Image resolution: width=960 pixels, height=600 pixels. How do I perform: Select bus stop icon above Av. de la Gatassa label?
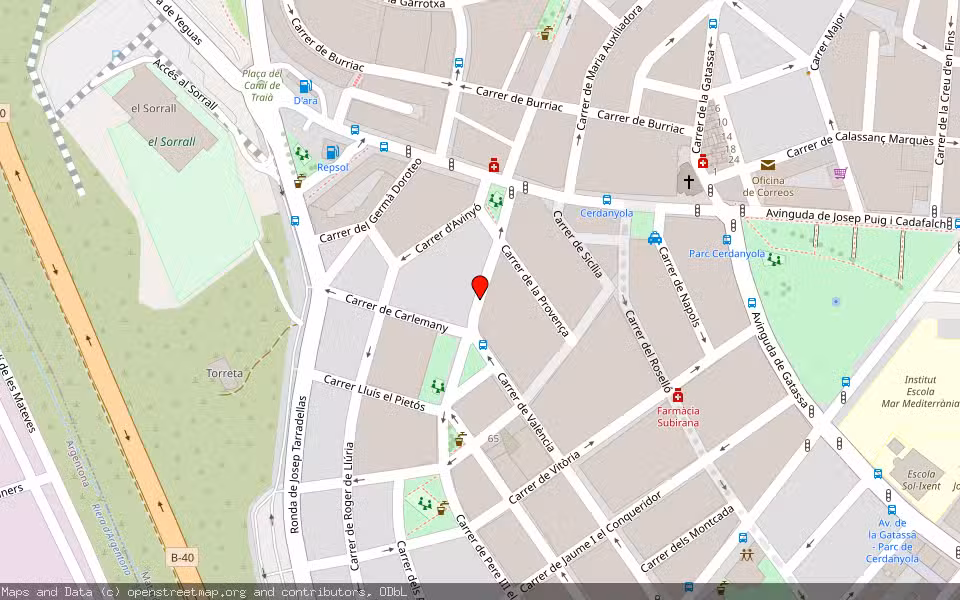[x=891, y=509]
